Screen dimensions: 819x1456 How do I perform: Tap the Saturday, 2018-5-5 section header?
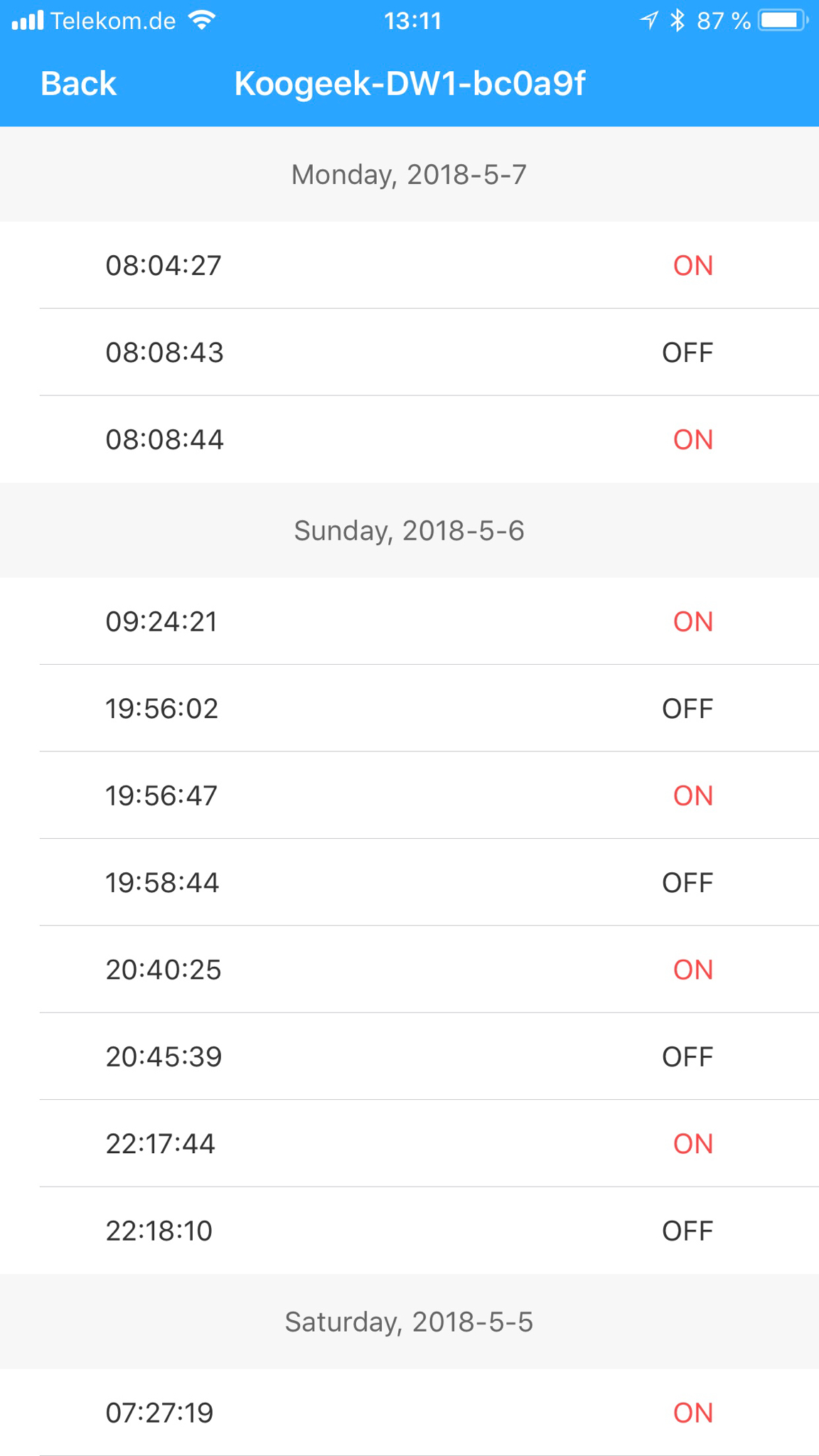point(409,1322)
